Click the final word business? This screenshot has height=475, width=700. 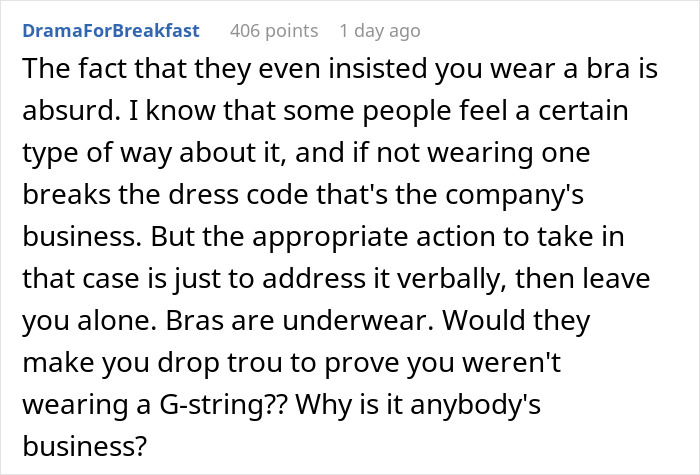click(85, 446)
